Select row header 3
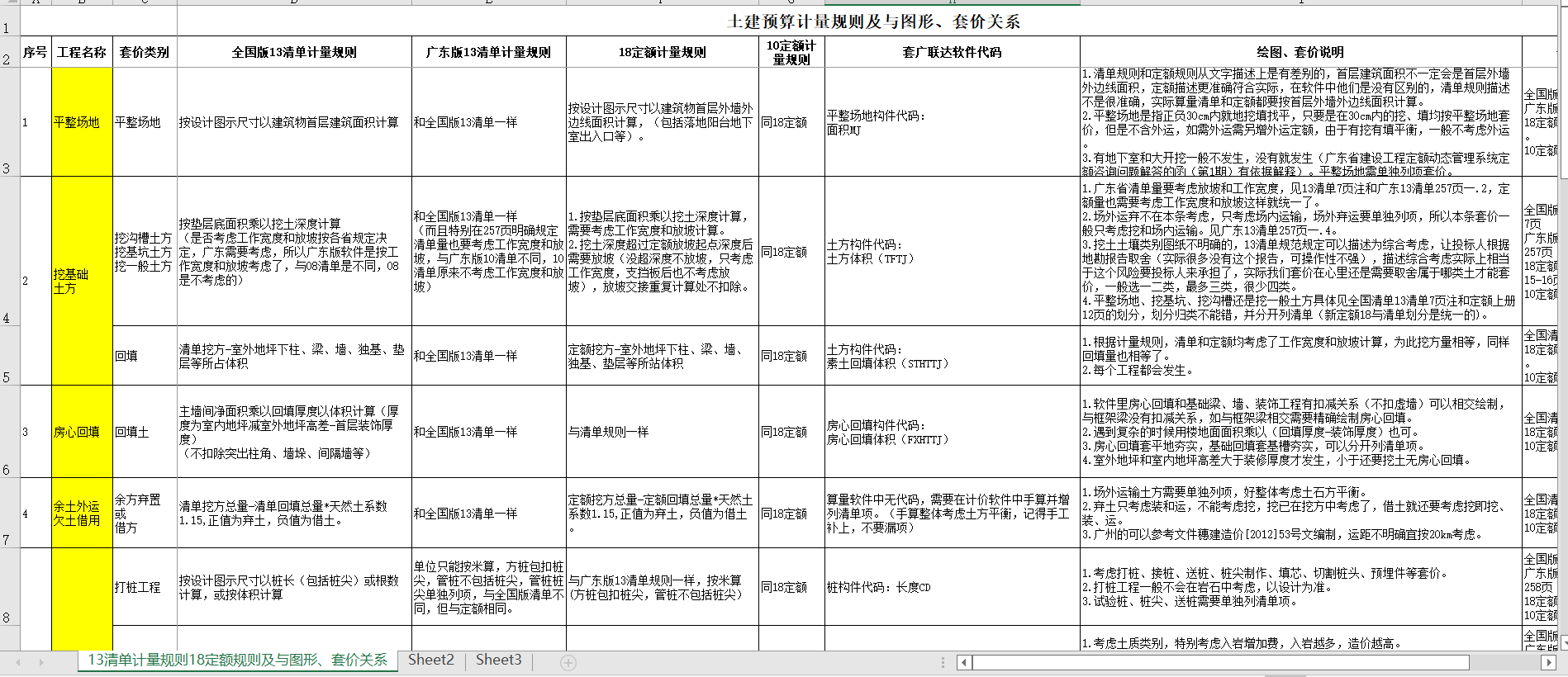1568x677 pixels. click(x=10, y=121)
